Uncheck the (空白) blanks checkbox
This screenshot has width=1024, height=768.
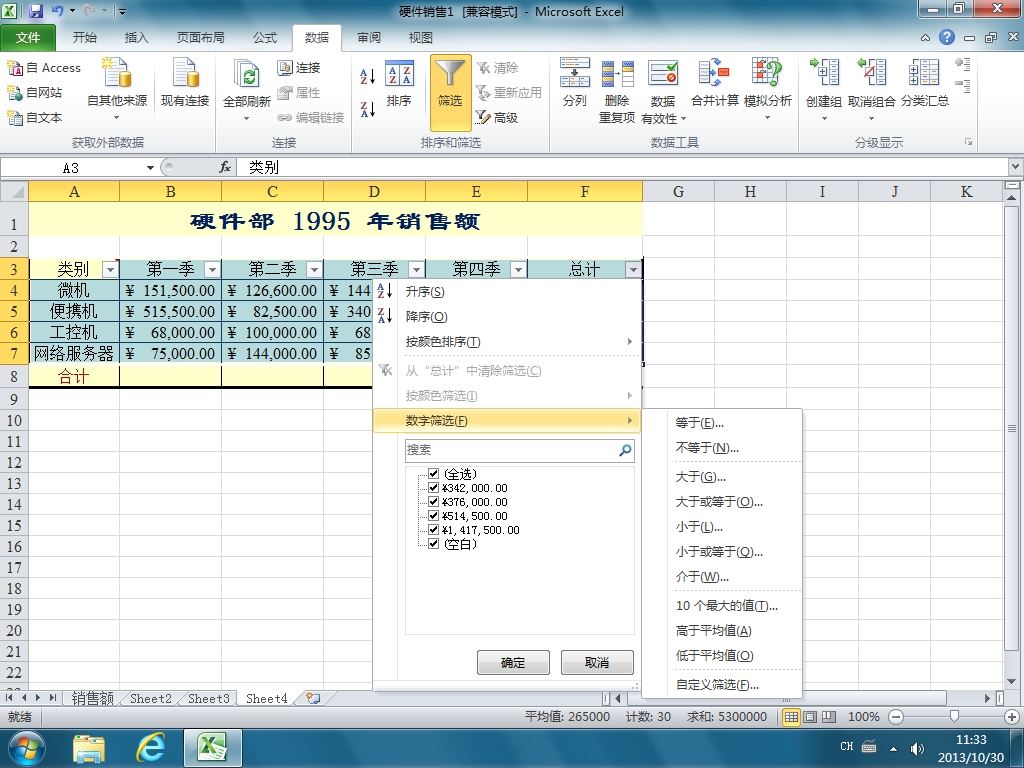point(433,543)
